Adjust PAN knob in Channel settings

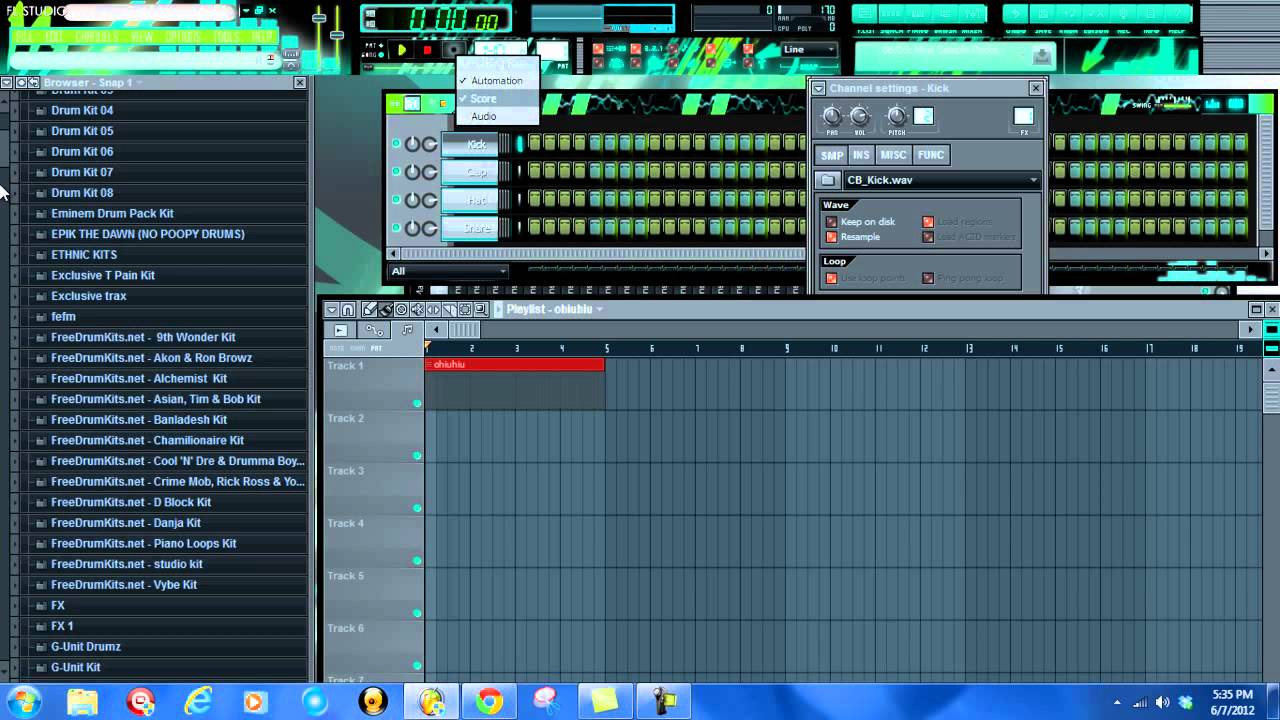(x=832, y=116)
